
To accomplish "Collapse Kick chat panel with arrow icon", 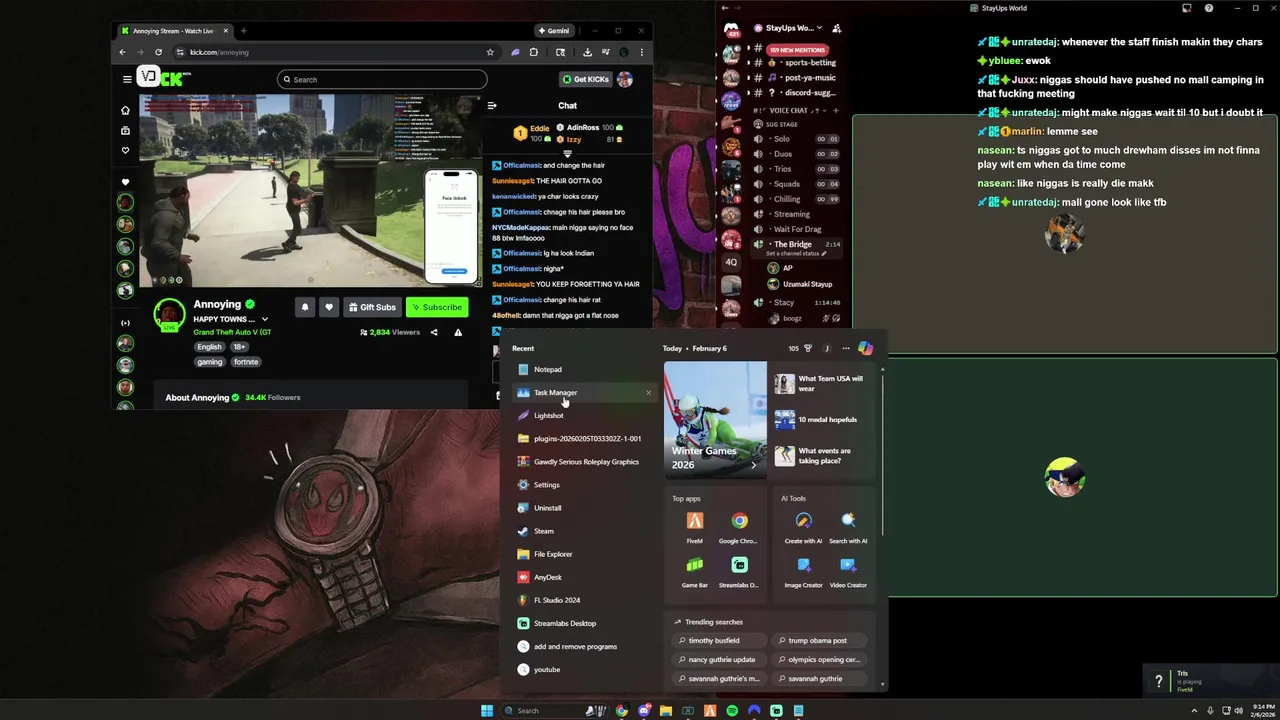I will tap(491, 105).
